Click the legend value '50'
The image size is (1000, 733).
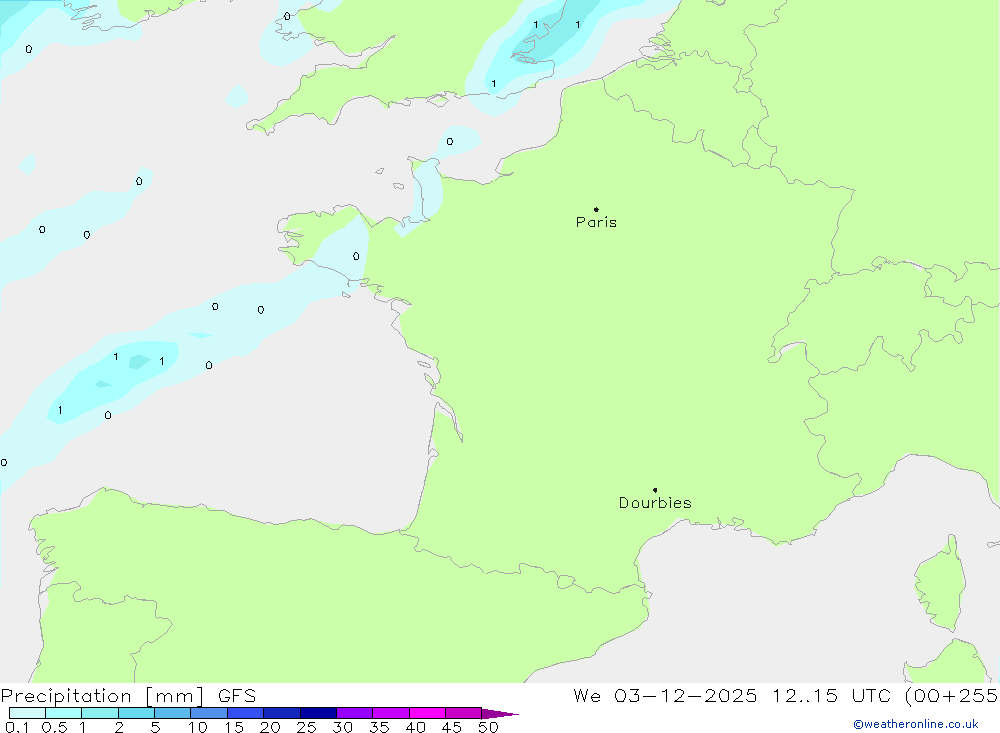click(x=489, y=727)
